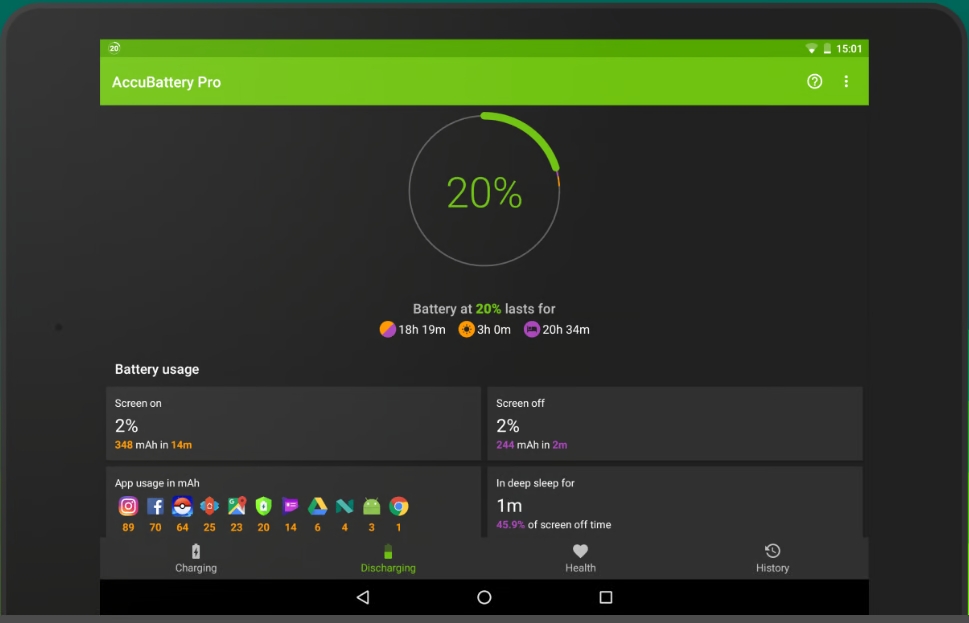Tap the Chrome app usage icon
The width and height of the screenshot is (969, 623).
click(x=398, y=506)
